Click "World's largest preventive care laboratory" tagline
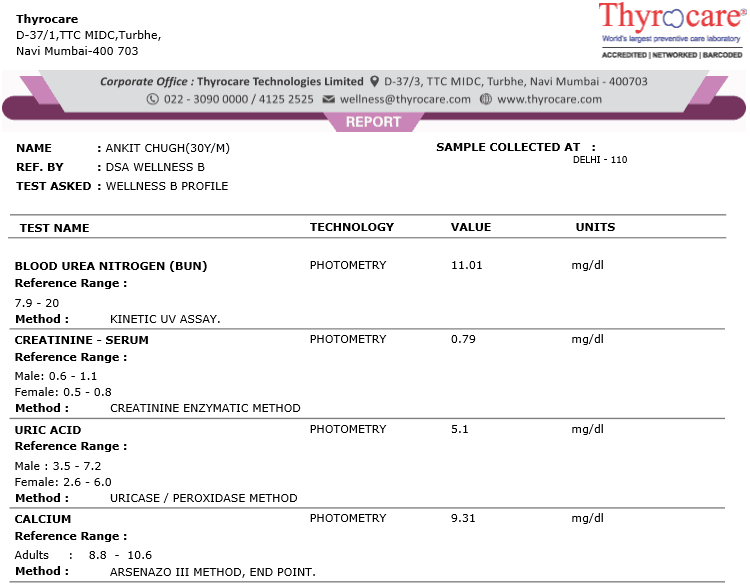The image size is (750, 585). coord(671,39)
